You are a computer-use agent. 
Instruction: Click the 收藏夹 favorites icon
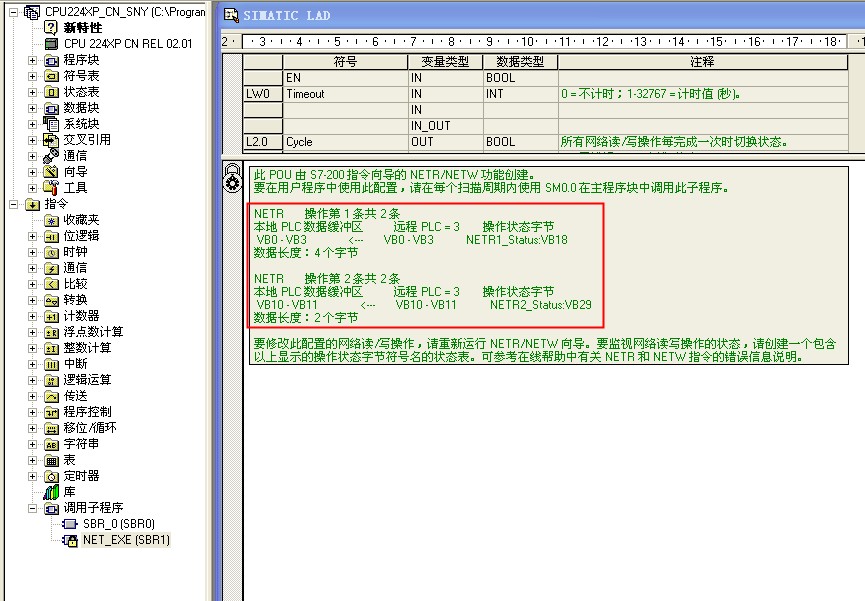pyautogui.click(x=51, y=221)
